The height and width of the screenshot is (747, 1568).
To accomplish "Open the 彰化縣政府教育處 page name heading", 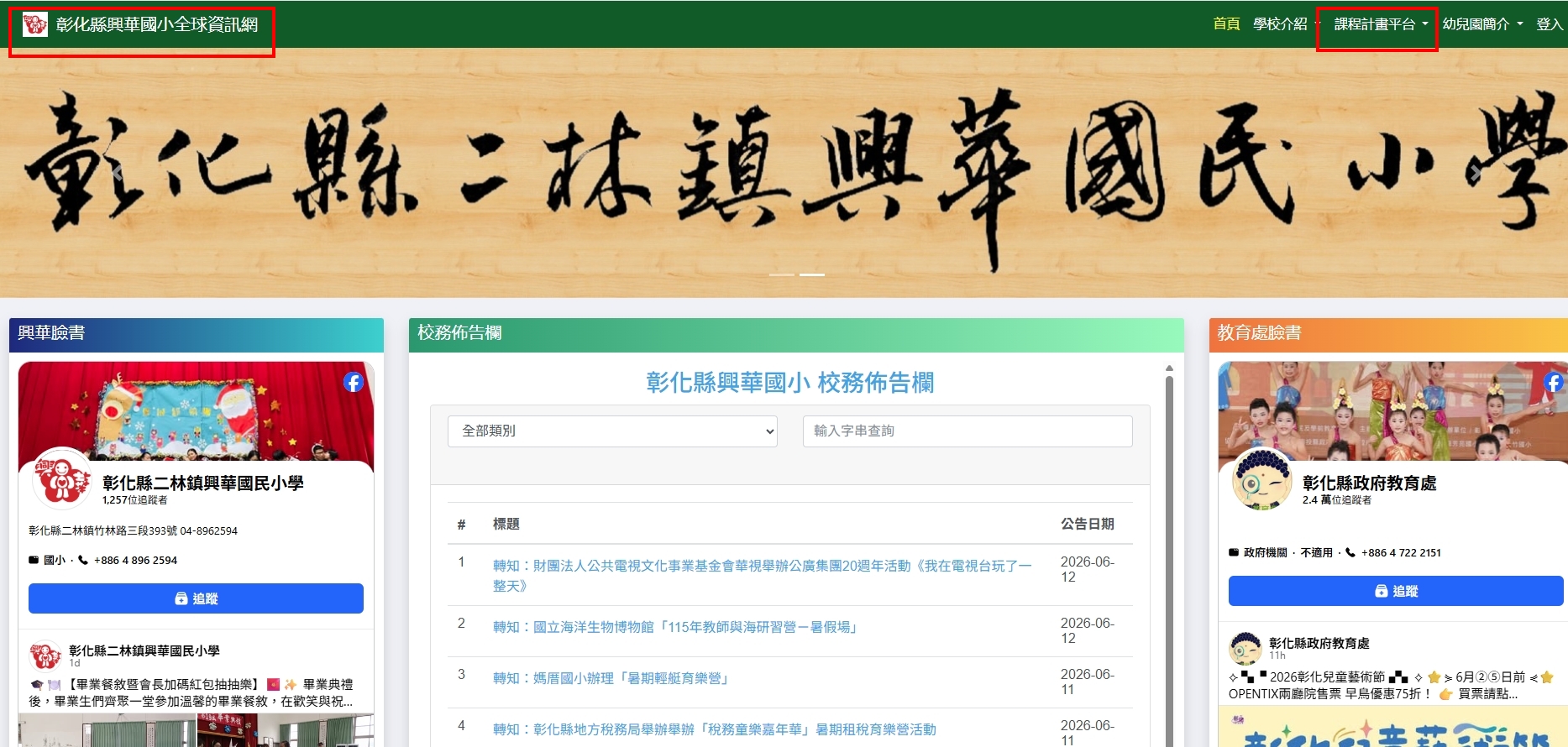I will (x=1370, y=483).
